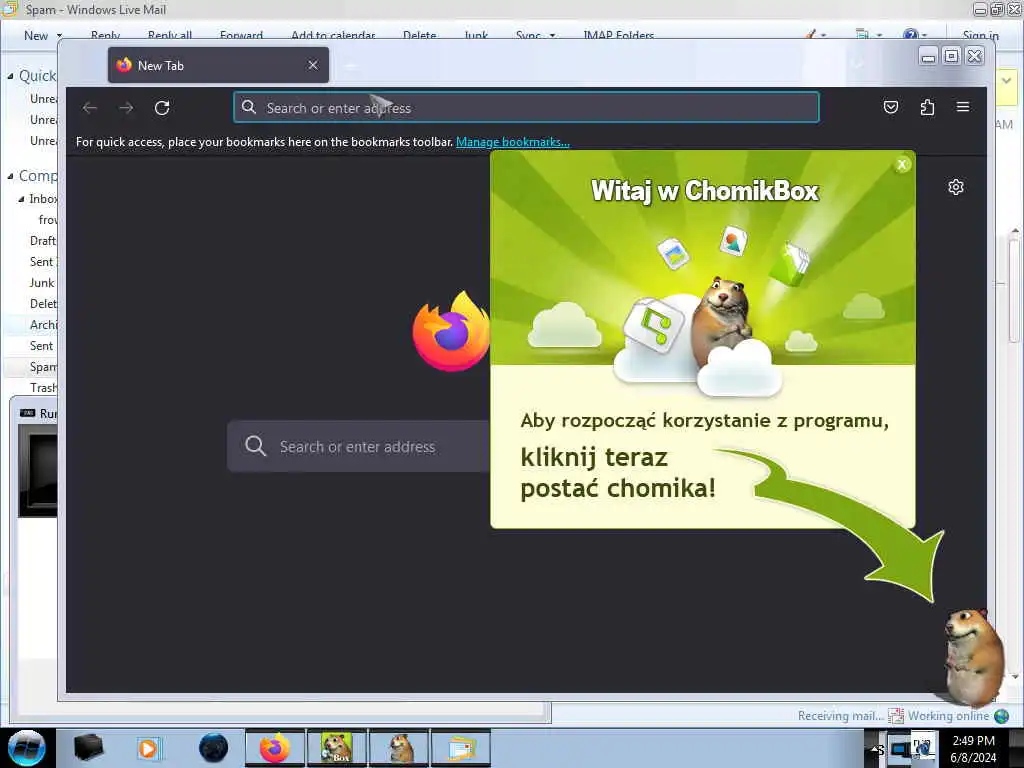
Task: Select Spam folder in Live Mail
Action: click(x=43, y=367)
